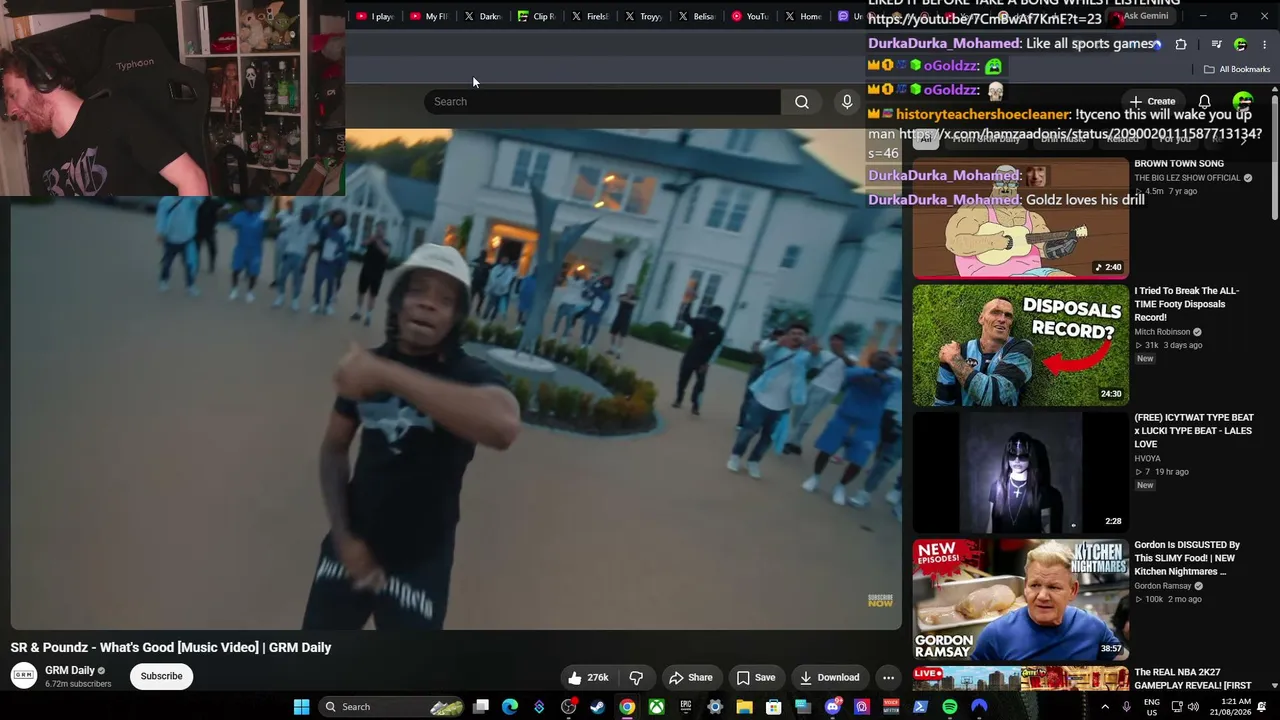
Task: Open Chrome extensions puzzle icon
Action: coord(1181,44)
